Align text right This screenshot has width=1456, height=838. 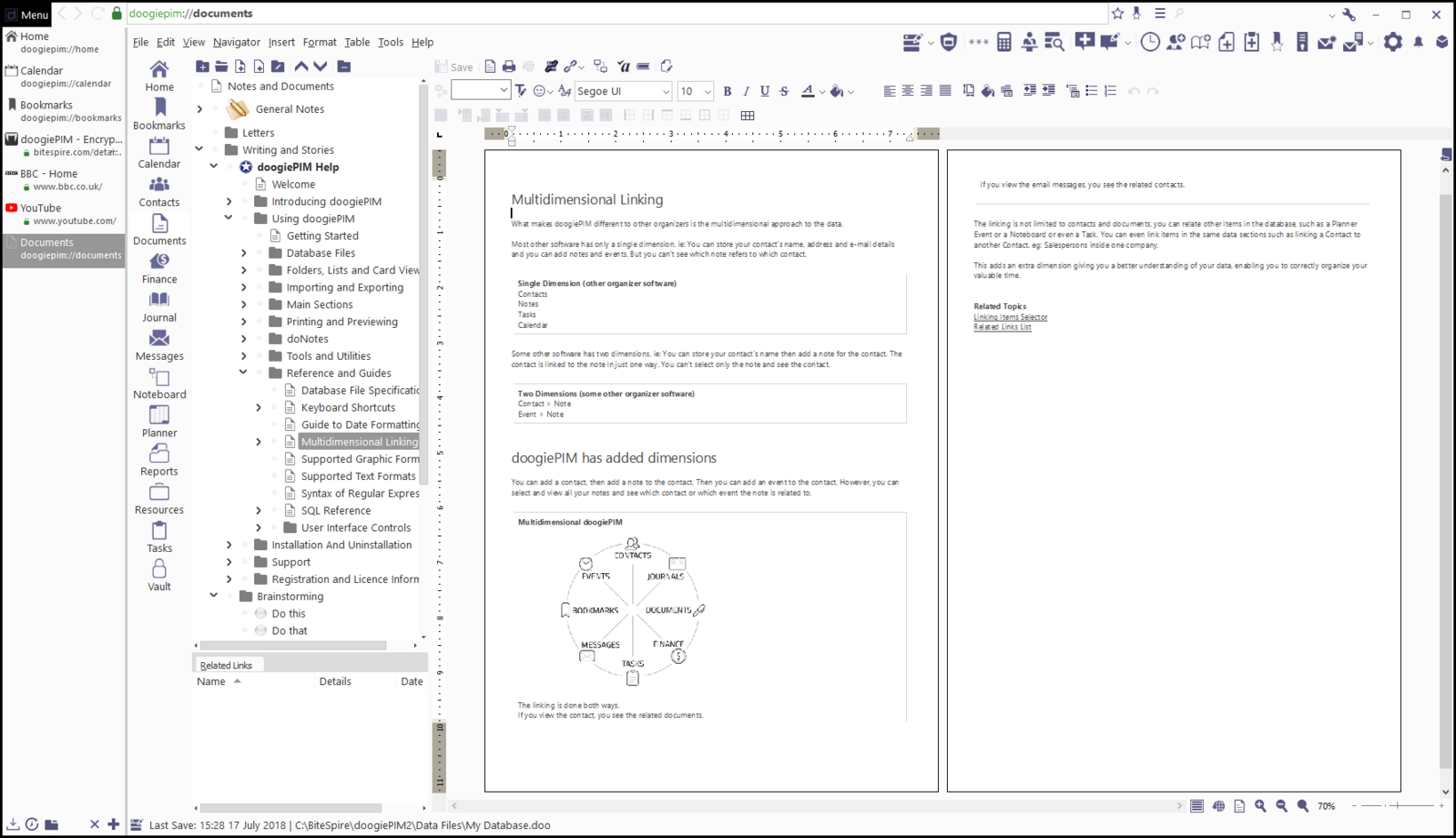[926, 91]
